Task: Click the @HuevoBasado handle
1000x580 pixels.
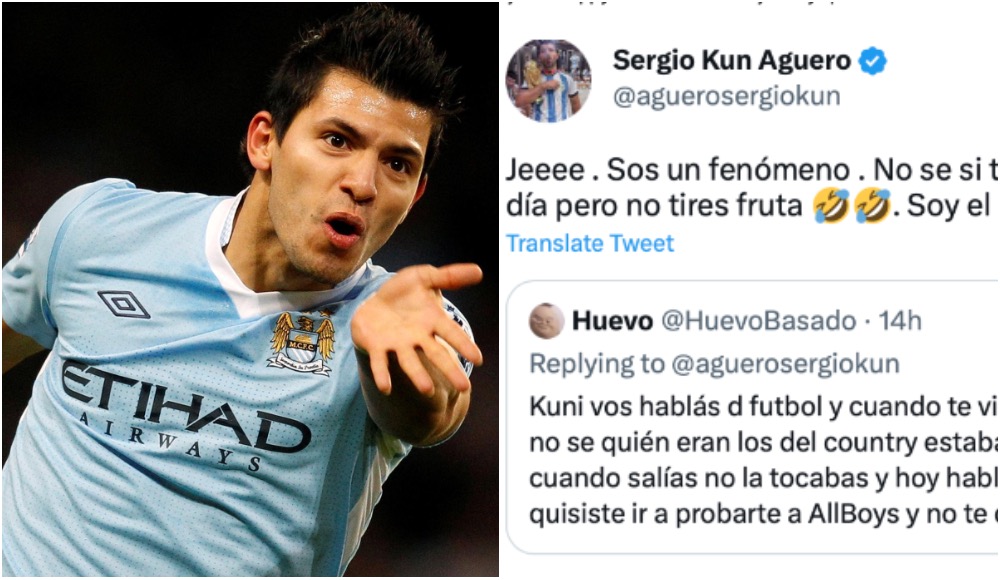Action: [x=758, y=320]
